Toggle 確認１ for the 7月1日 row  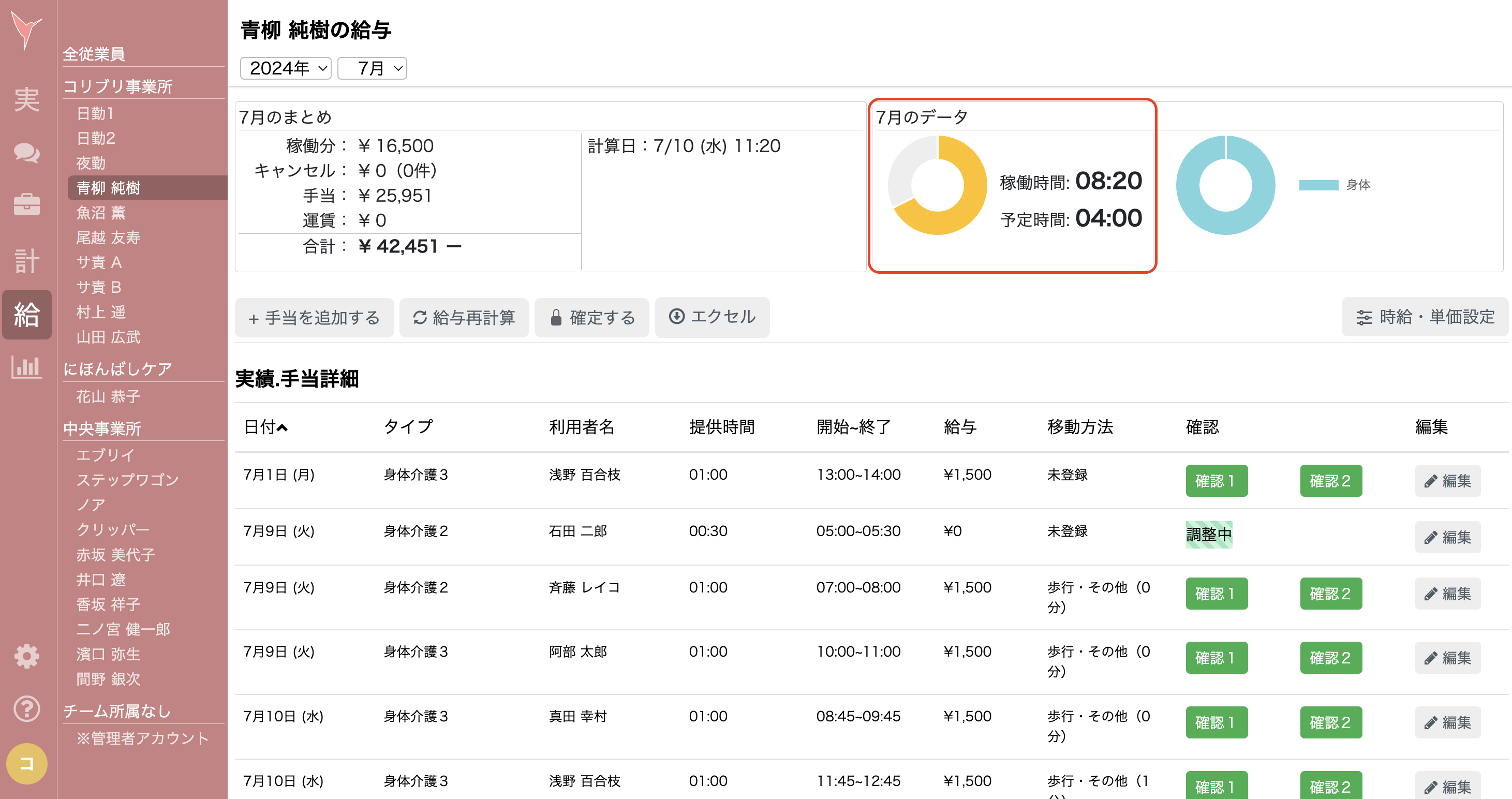point(1215,481)
